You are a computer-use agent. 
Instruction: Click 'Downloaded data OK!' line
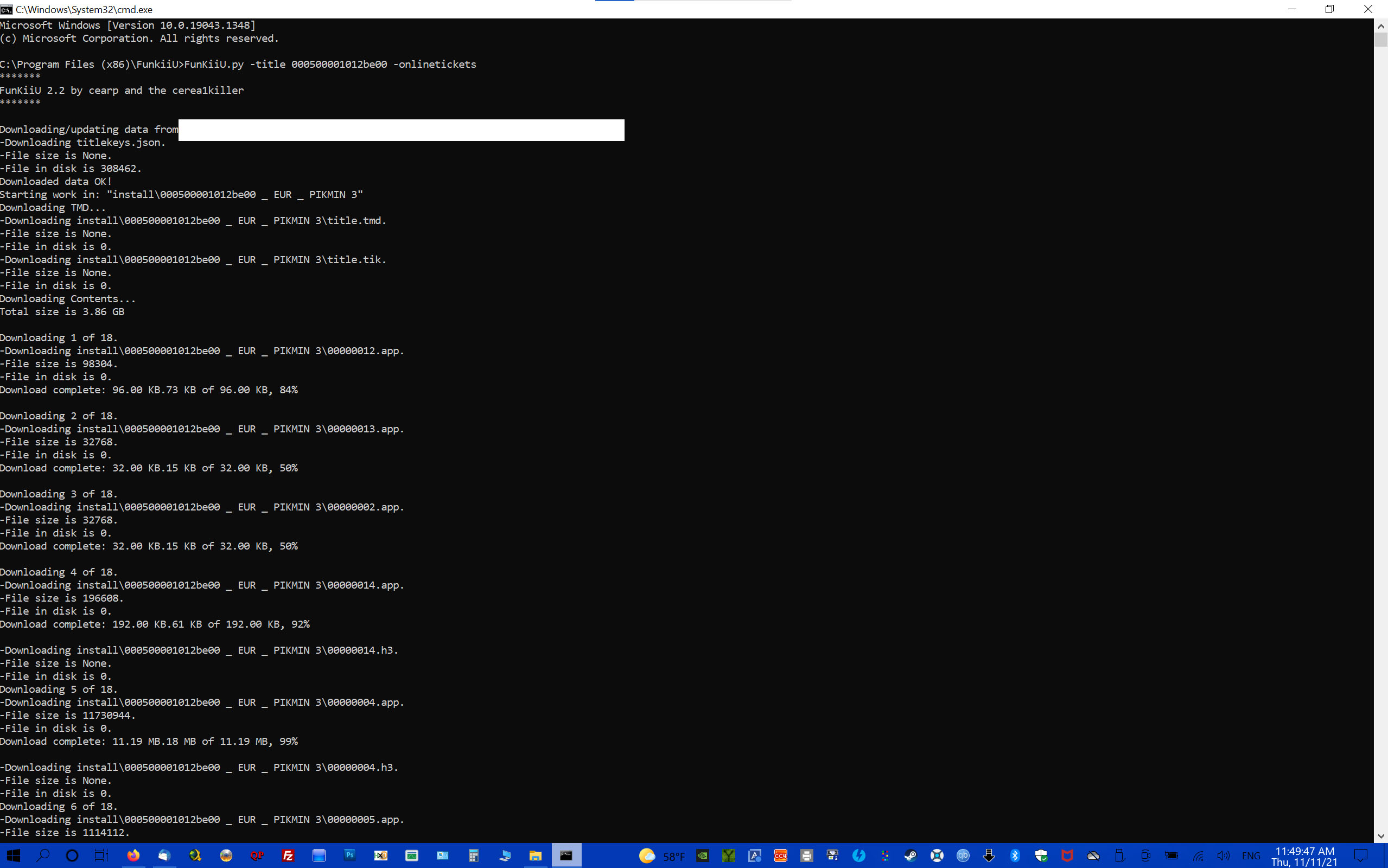[56, 181]
